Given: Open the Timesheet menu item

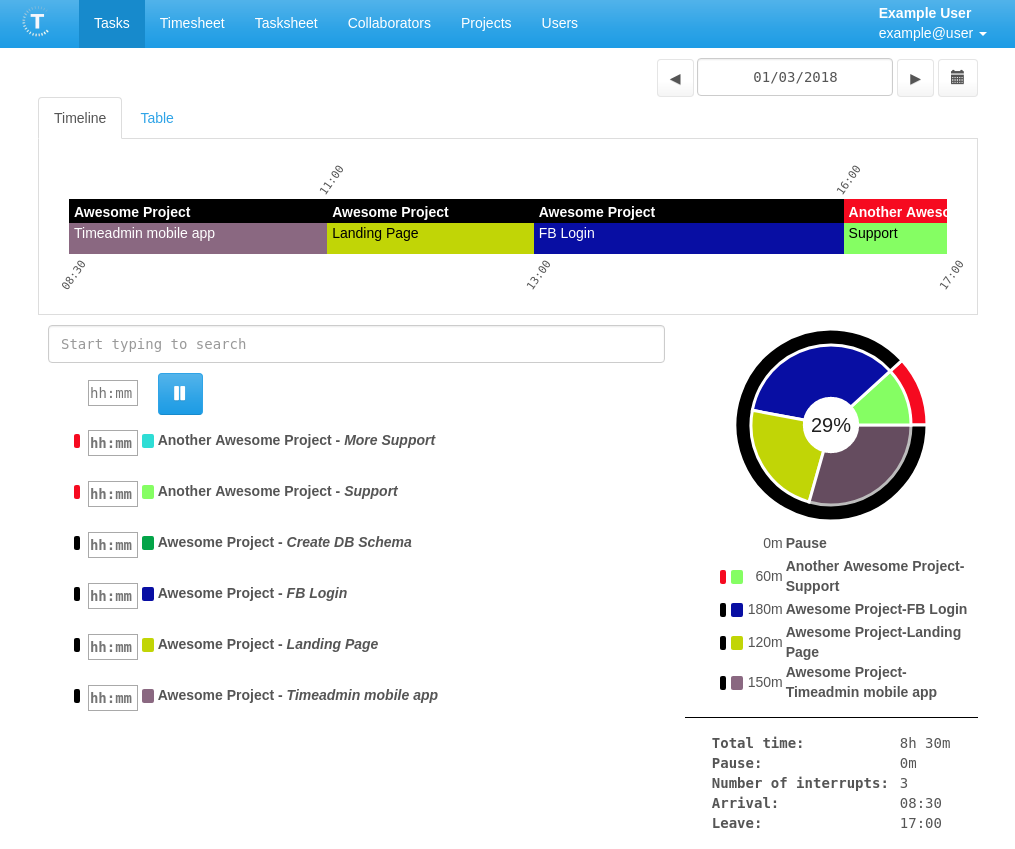Looking at the screenshot, I should tap(192, 23).
